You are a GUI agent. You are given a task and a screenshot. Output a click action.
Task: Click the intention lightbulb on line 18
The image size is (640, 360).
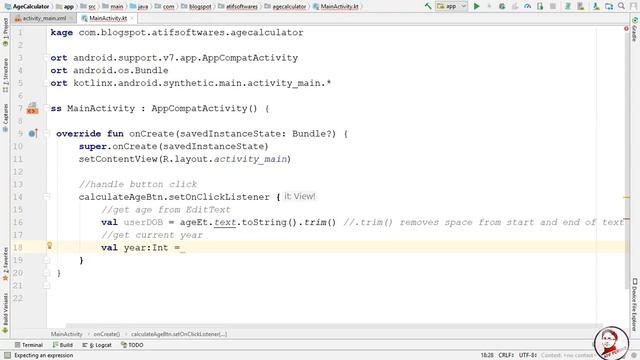49,246
